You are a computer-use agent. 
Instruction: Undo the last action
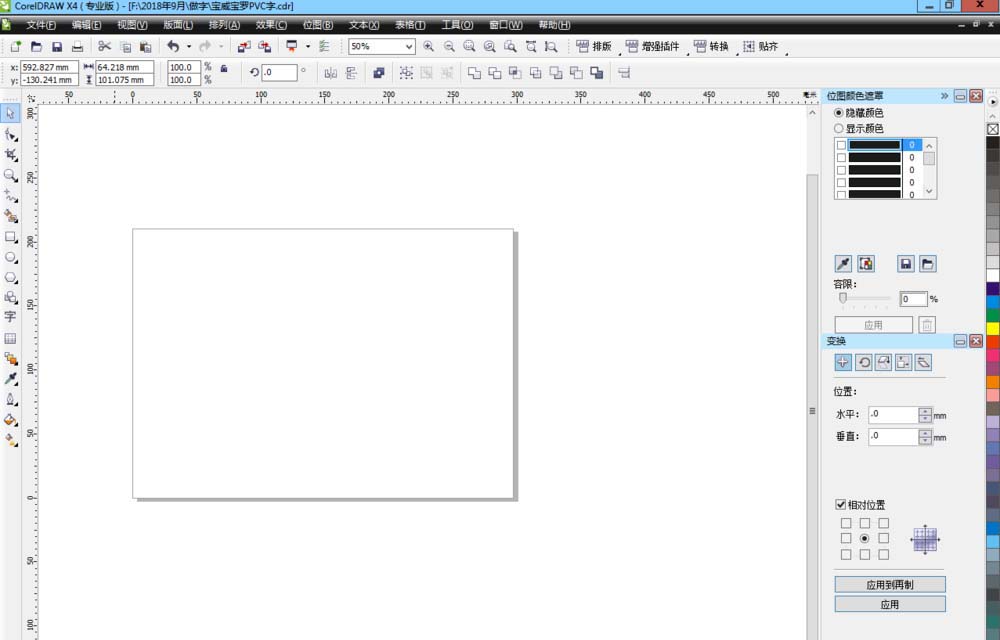(x=173, y=47)
